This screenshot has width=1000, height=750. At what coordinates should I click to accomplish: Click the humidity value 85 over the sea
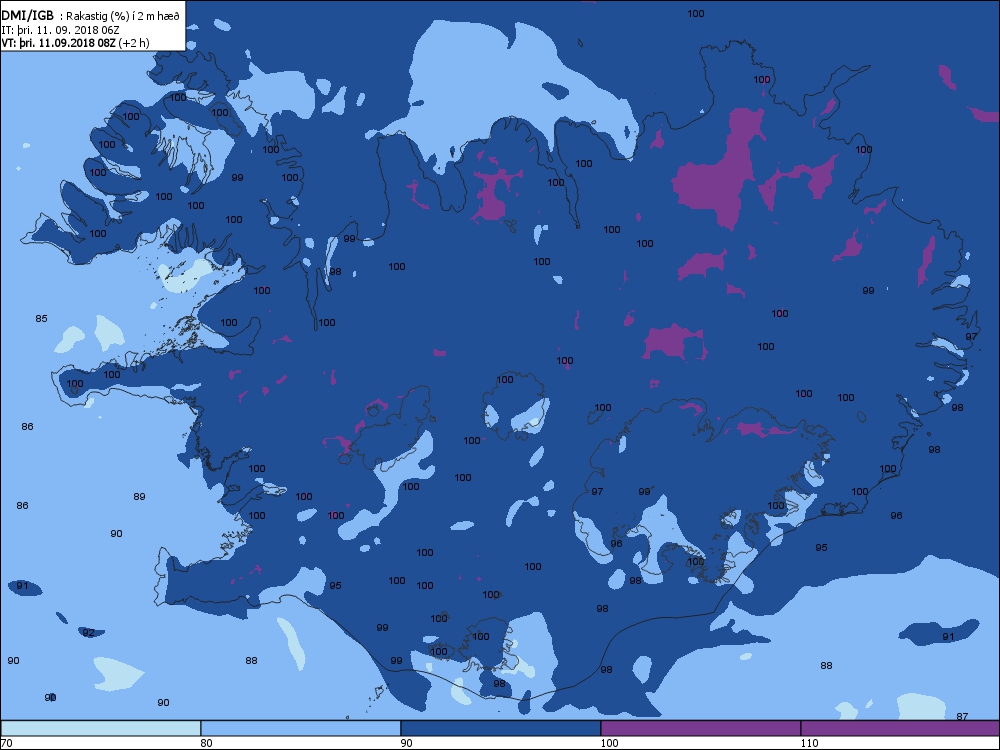(41, 318)
